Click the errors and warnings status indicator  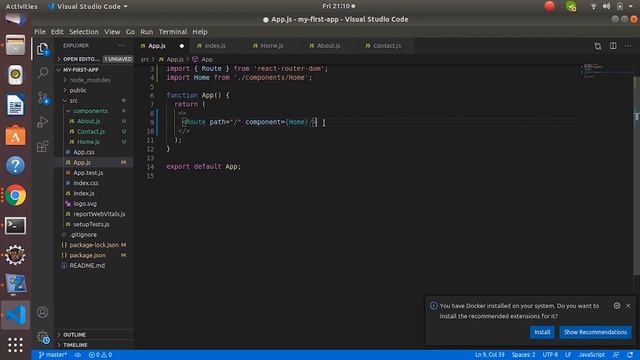(100, 355)
